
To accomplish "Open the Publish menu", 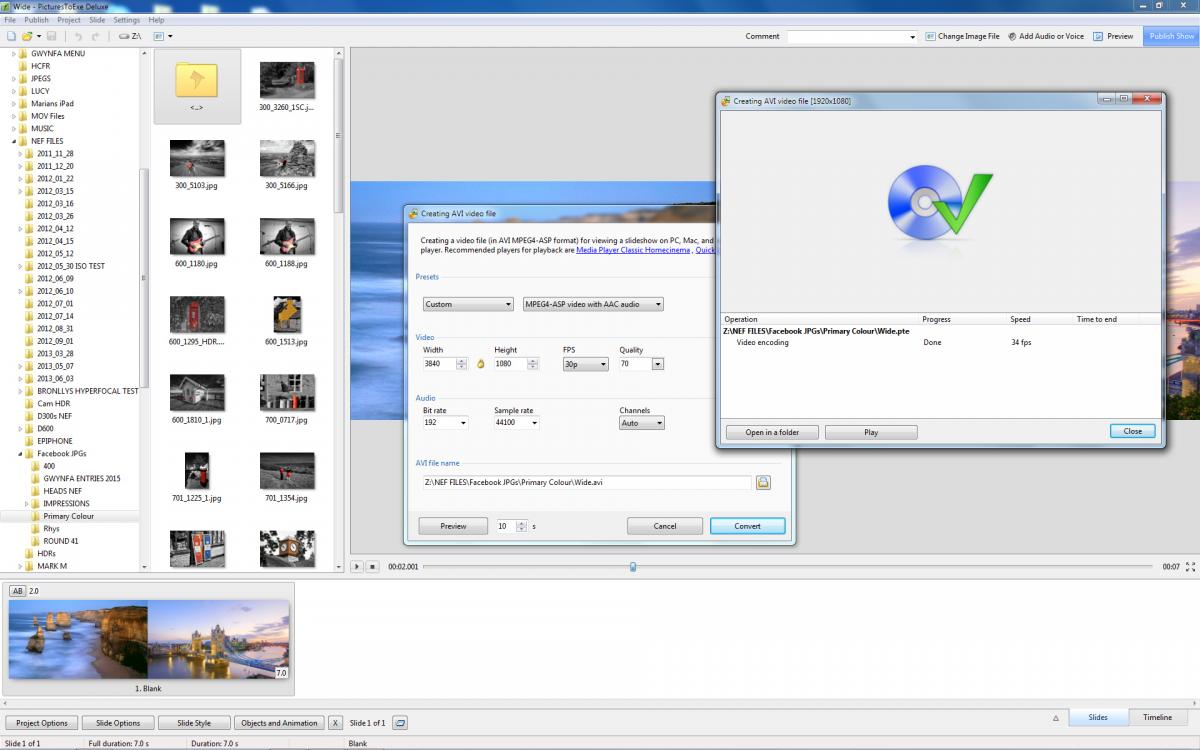I will 36,20.
